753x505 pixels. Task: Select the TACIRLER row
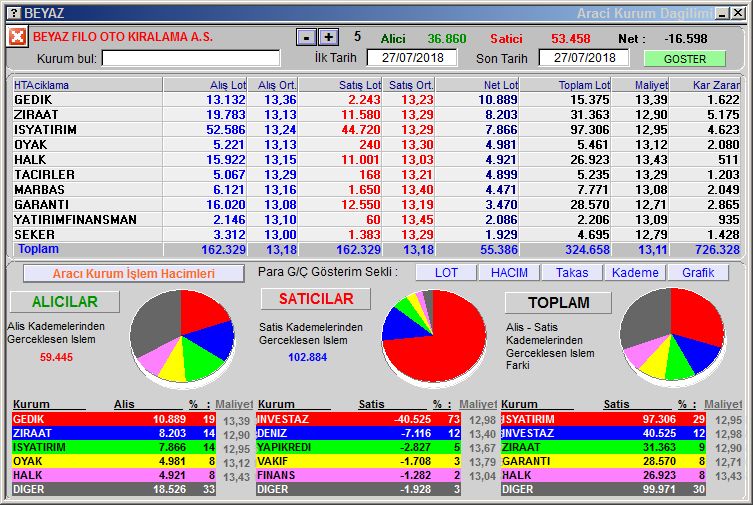click(x=376, y=175)
